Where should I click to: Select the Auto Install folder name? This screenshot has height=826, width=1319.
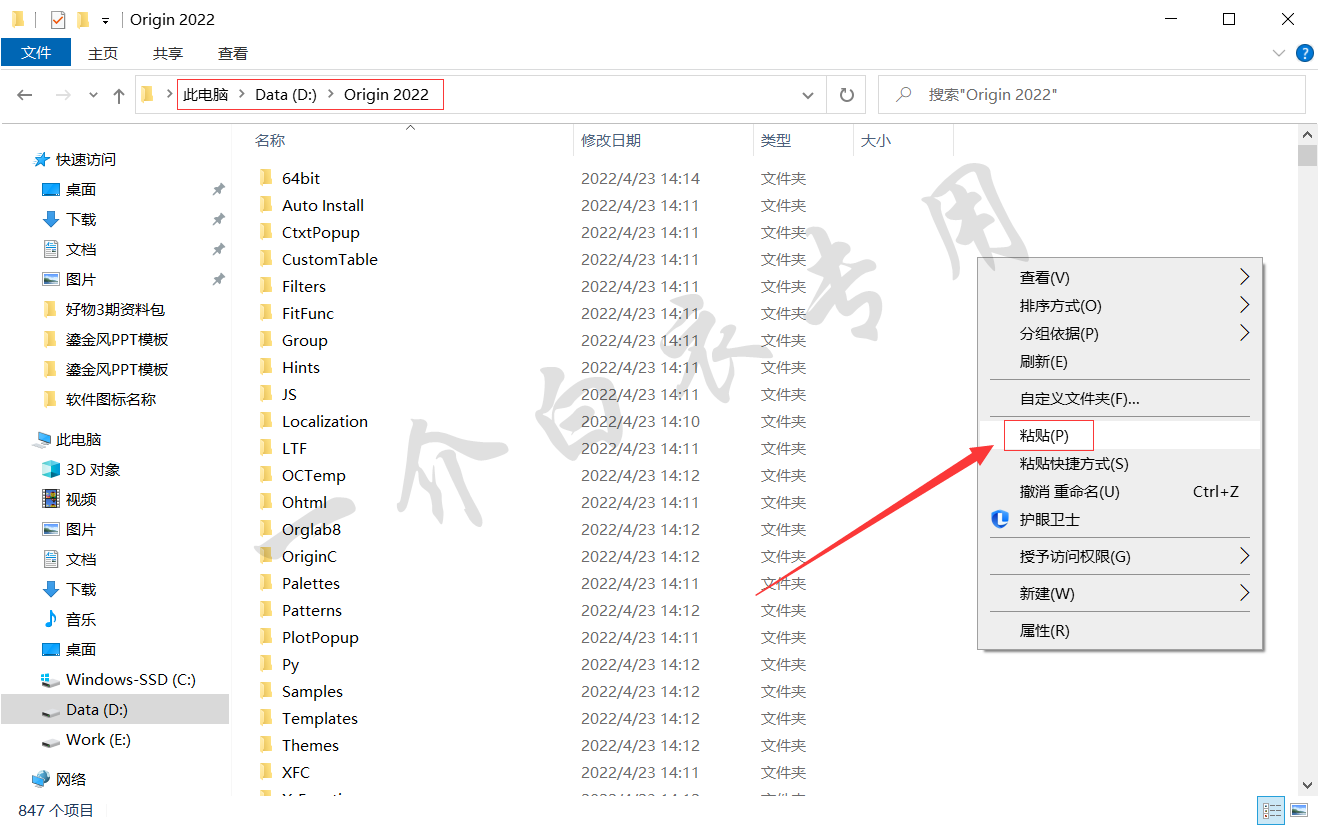pyautogui.click(x=323, y=205)
